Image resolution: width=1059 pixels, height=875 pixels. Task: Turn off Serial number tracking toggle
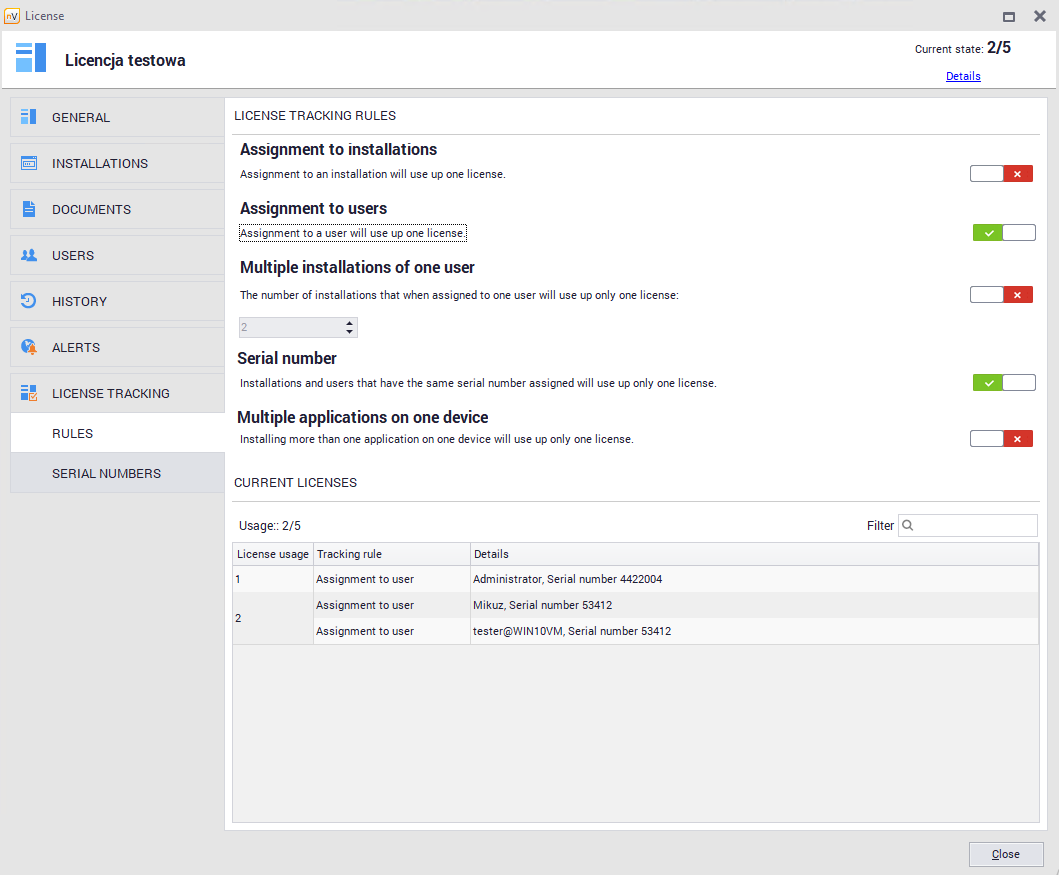click(1004, 383)
